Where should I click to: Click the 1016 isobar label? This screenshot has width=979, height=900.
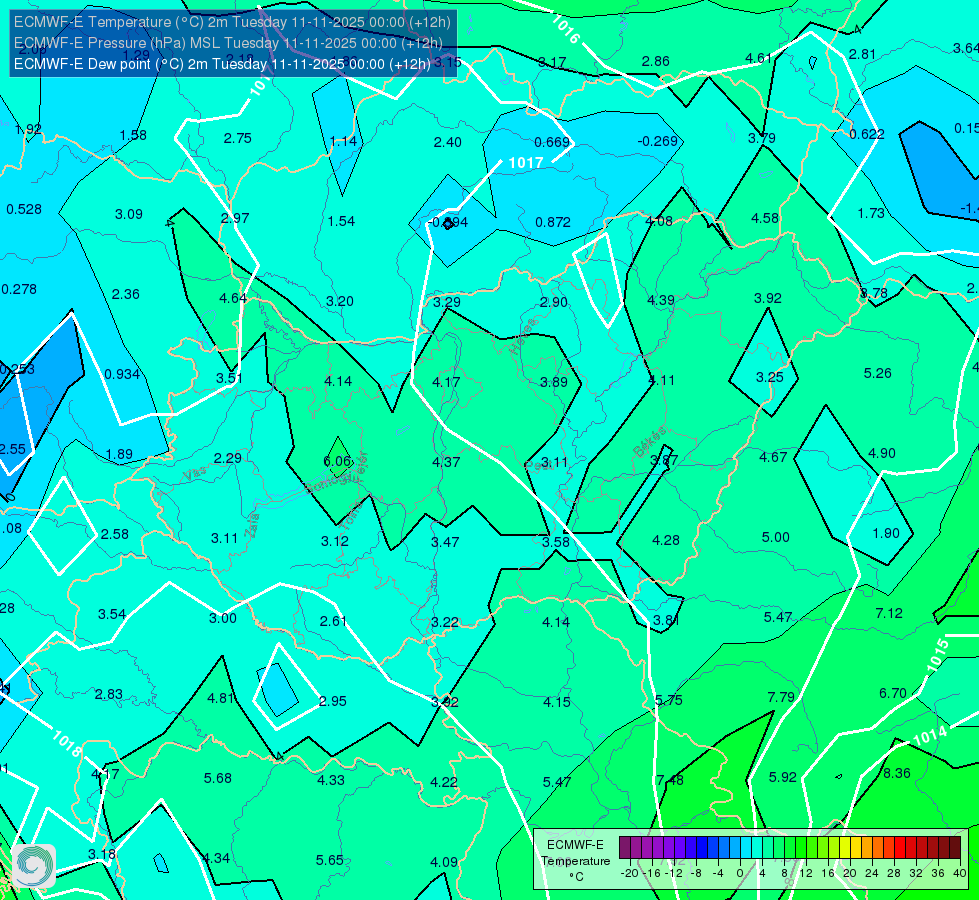pos(566,29)
